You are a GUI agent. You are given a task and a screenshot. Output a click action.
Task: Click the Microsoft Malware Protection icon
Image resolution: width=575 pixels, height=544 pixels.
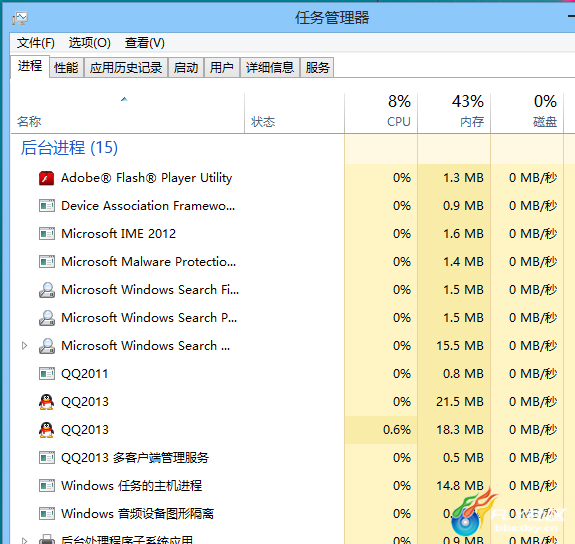click(47, 262)
